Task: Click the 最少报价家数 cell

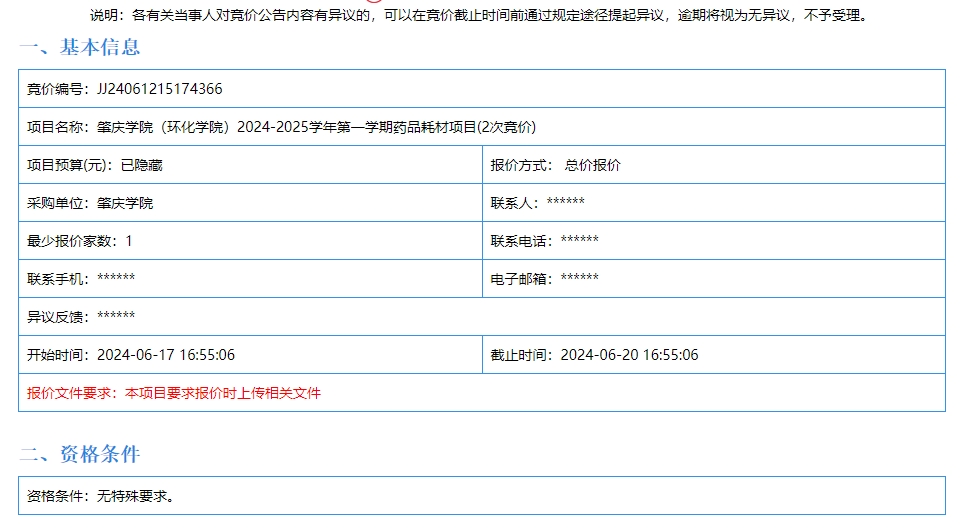Action: pyautogui.click(x=79, y=241)
